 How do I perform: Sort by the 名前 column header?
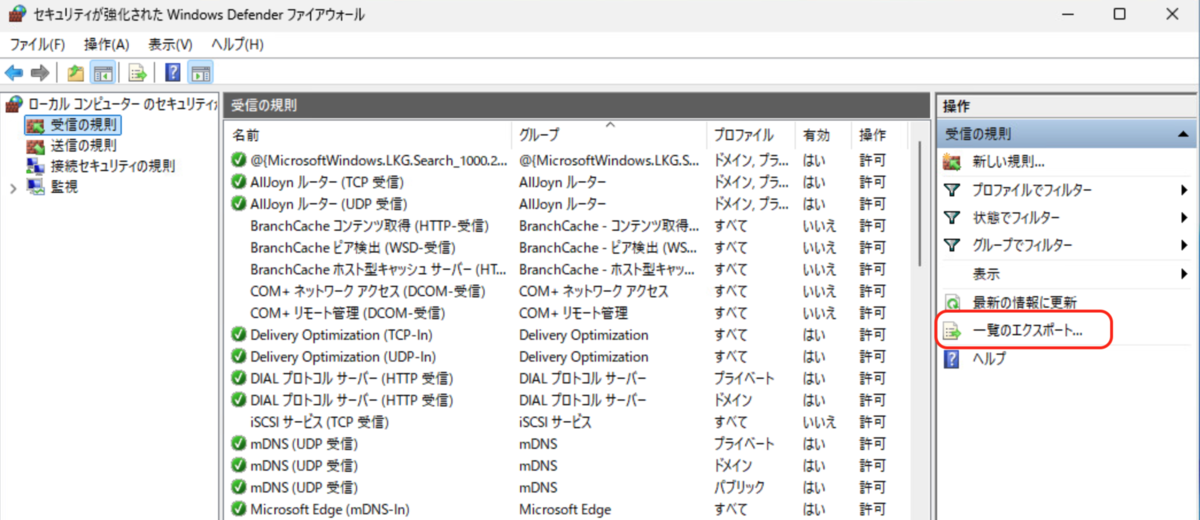click(369, 135)
